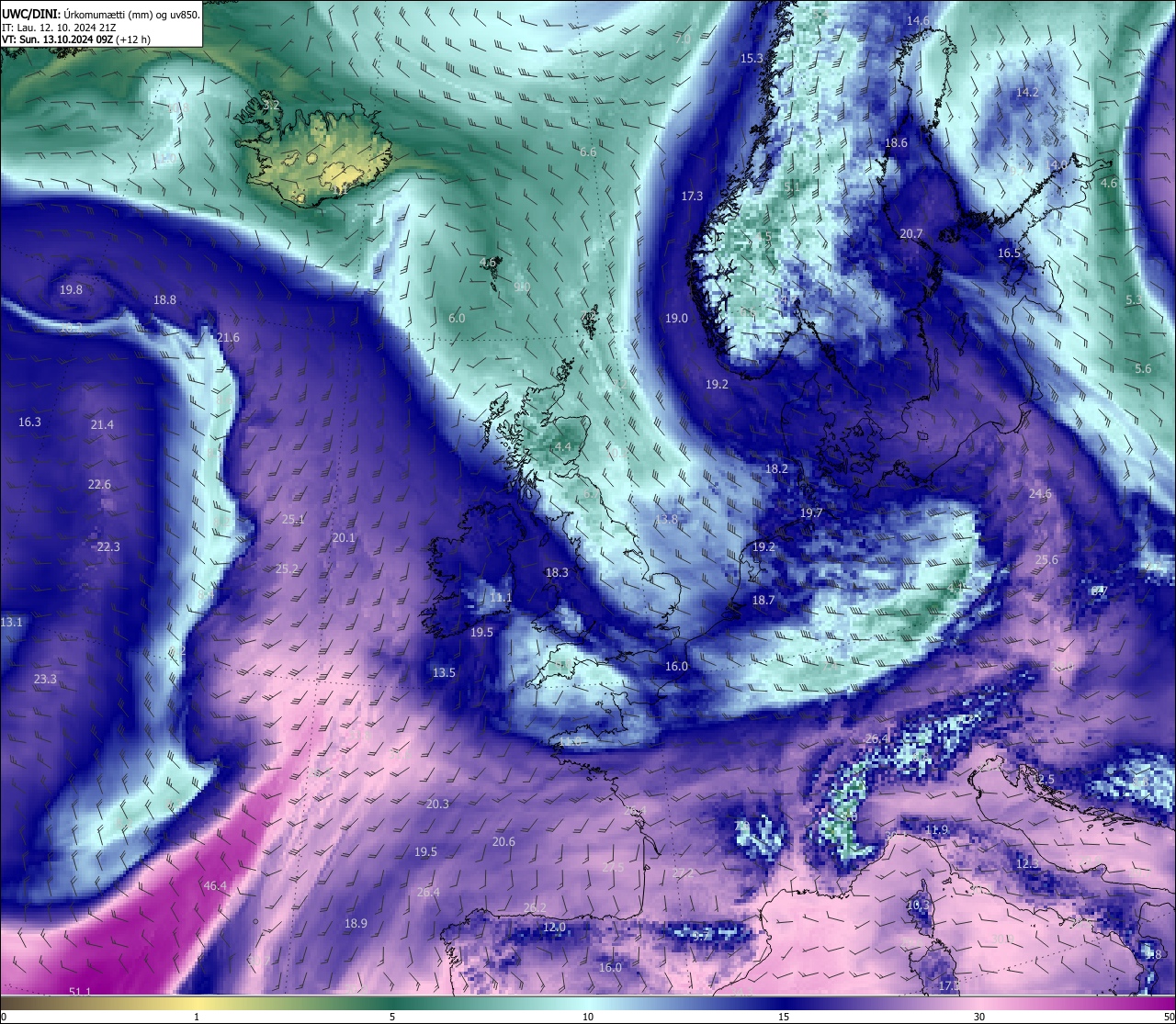Click the 5.6 value on the right edge
The height and width of the screenshot is (1024, 1176).
tap(1143, 369)
